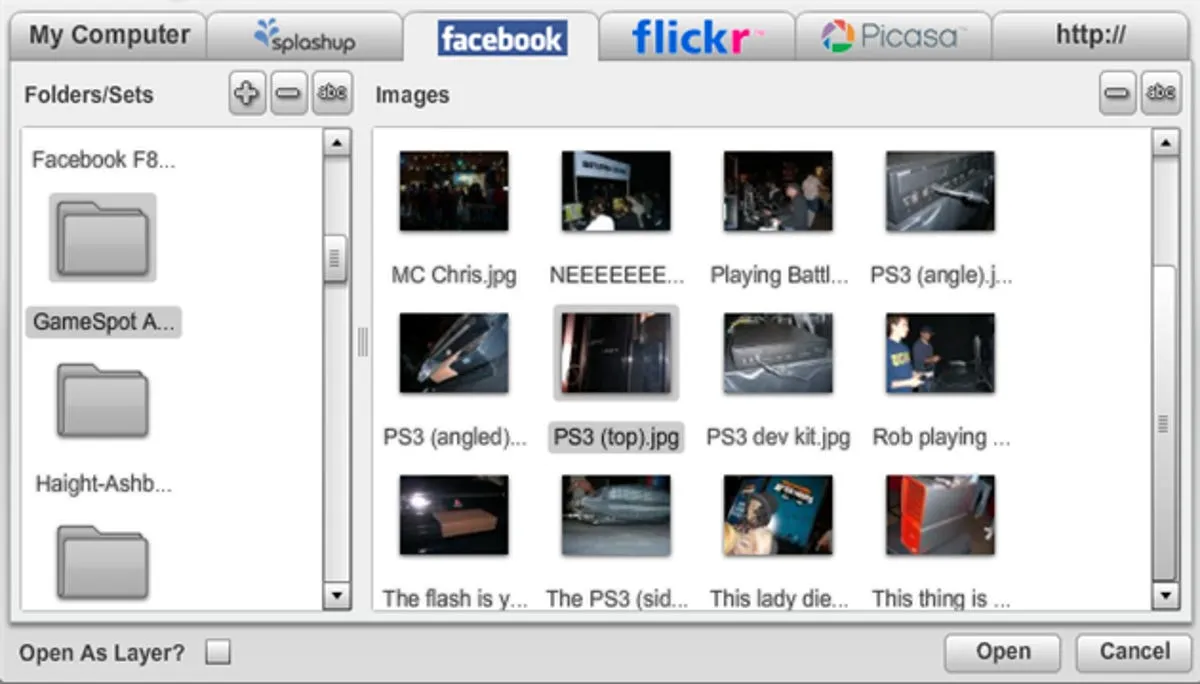Click folders list scroll up arrow
The image size is (1200, 684).
[x=336, y=144]
